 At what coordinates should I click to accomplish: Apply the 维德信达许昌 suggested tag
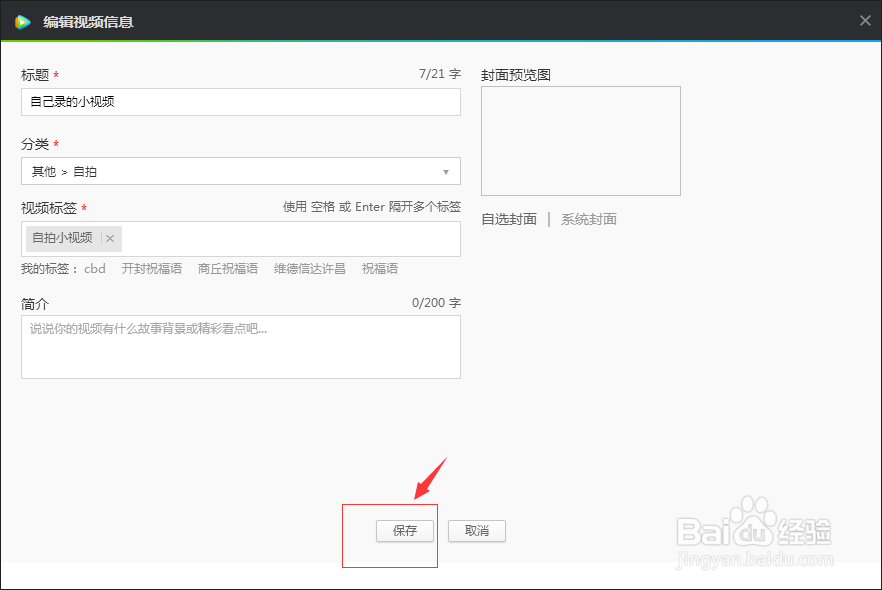[x=309, y=268]
